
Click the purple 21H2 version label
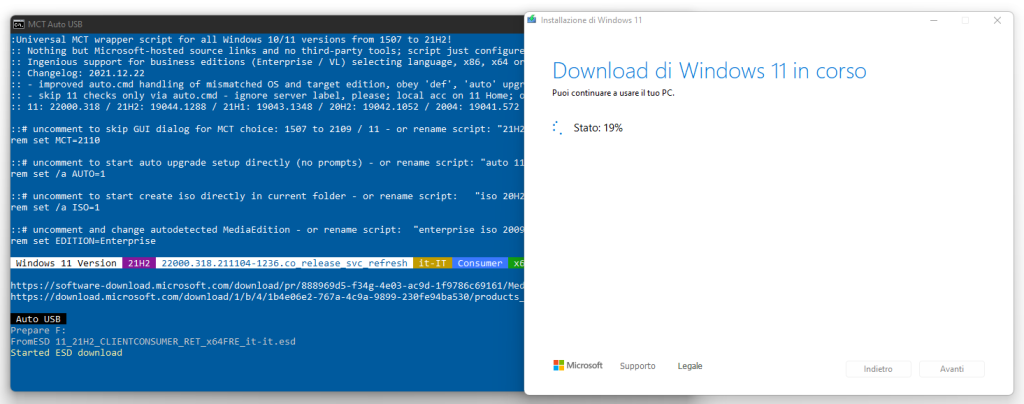(137, 263)
